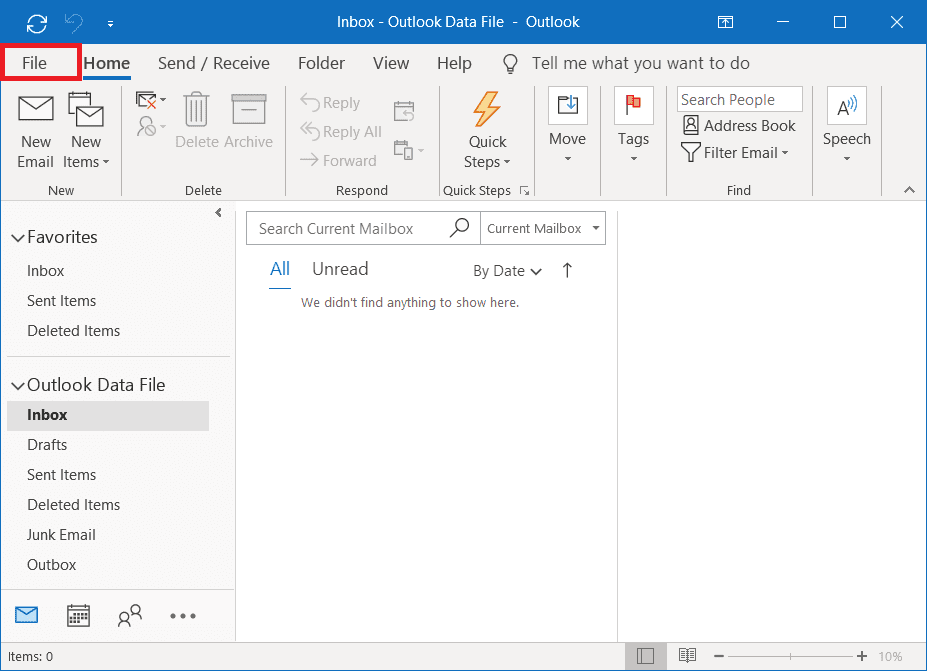Switch to Mail view icon
Viewport: 927px width, 671px height.
point(27,615)
